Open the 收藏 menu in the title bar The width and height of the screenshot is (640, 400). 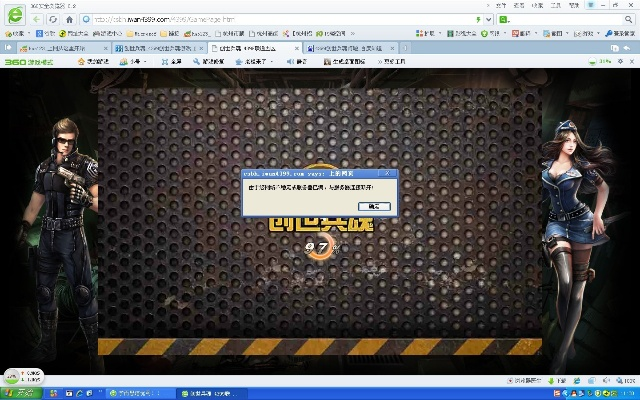tap(537, 5)
